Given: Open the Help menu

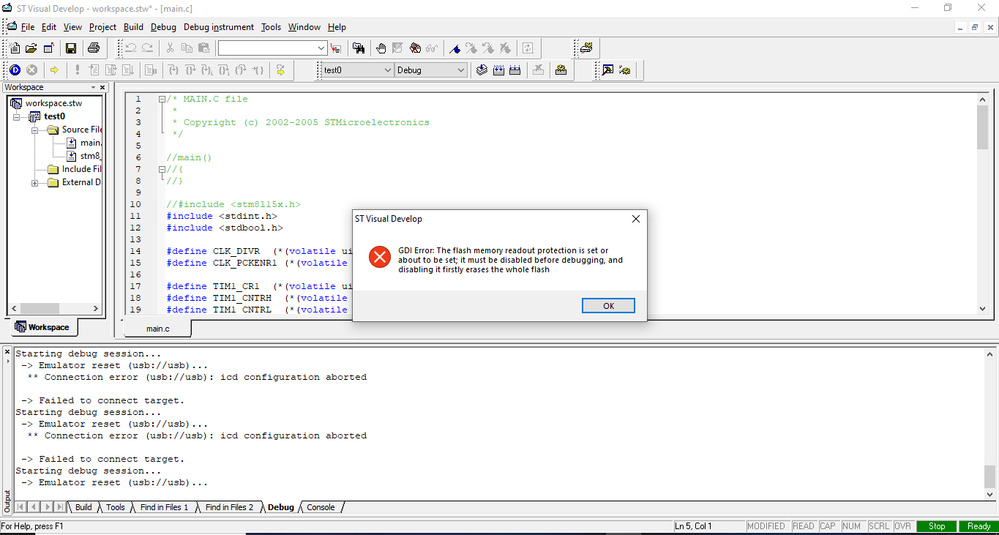Looking at the screenshot, I should pyautogui.click(x=337, y=27).
